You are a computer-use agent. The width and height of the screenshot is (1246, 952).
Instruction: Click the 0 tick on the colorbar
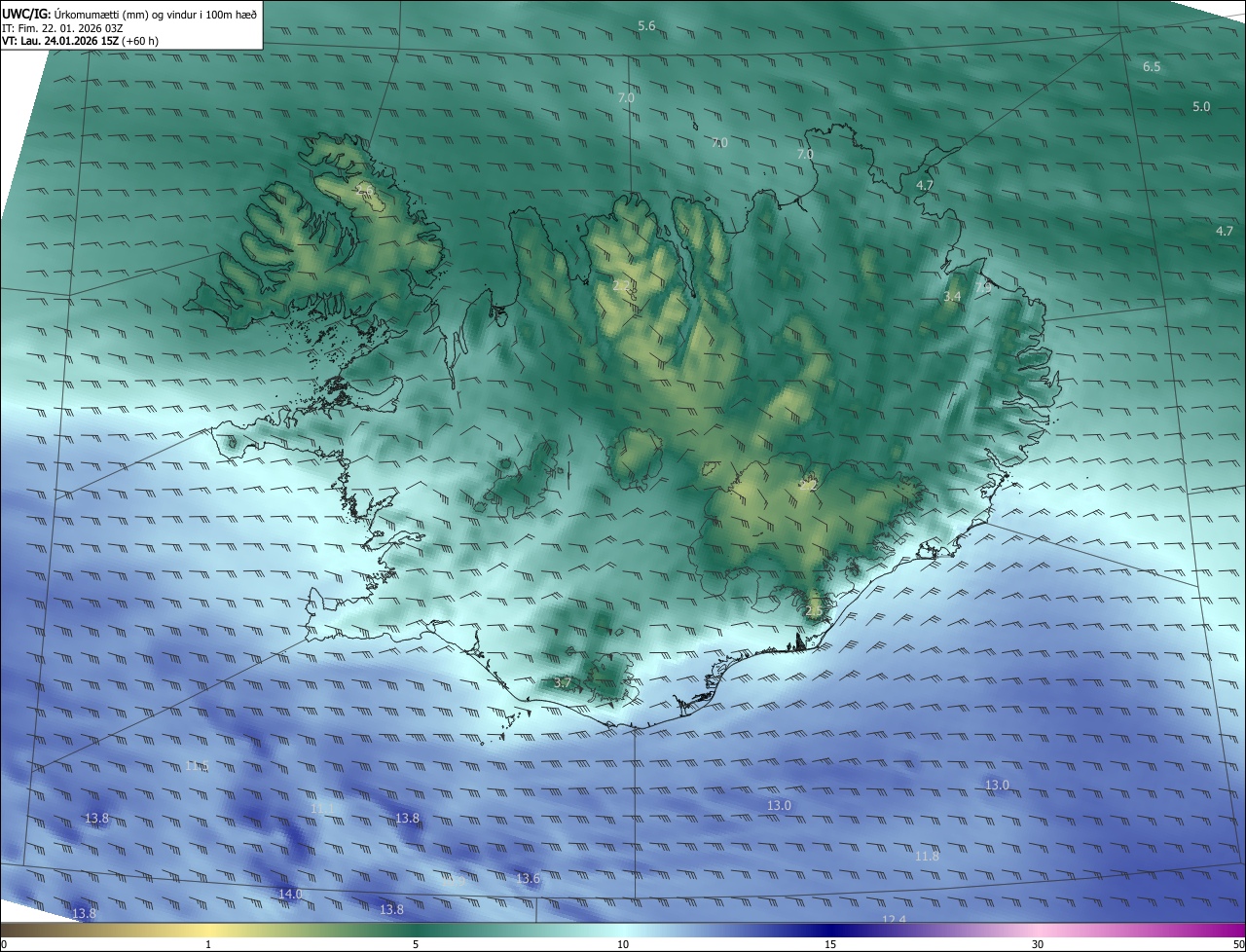(x=4, y=945)
